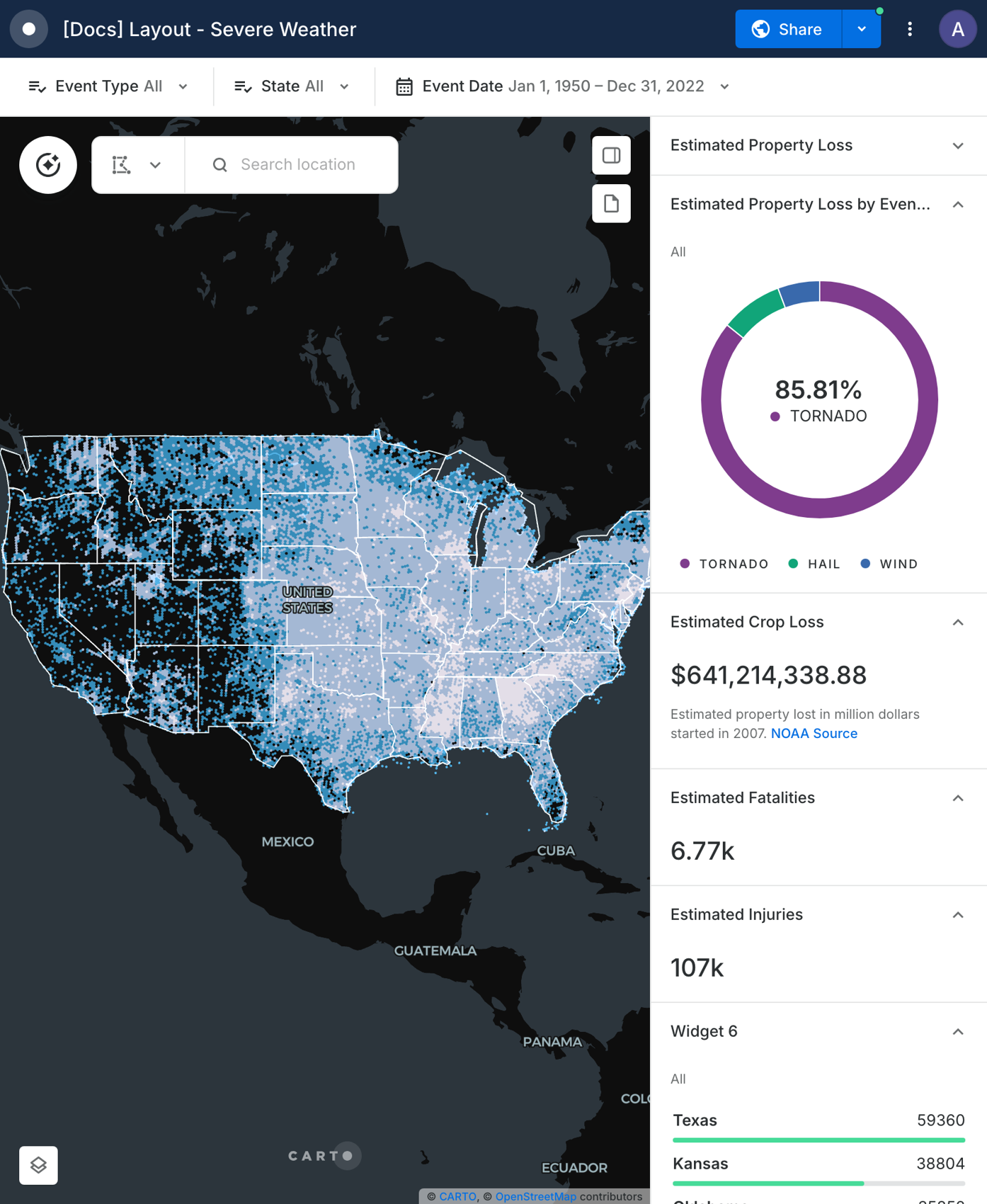The height and width of the screenshot is (1204, 987).
Task: Toggle the TORNADO legend category
Action: 724,564
